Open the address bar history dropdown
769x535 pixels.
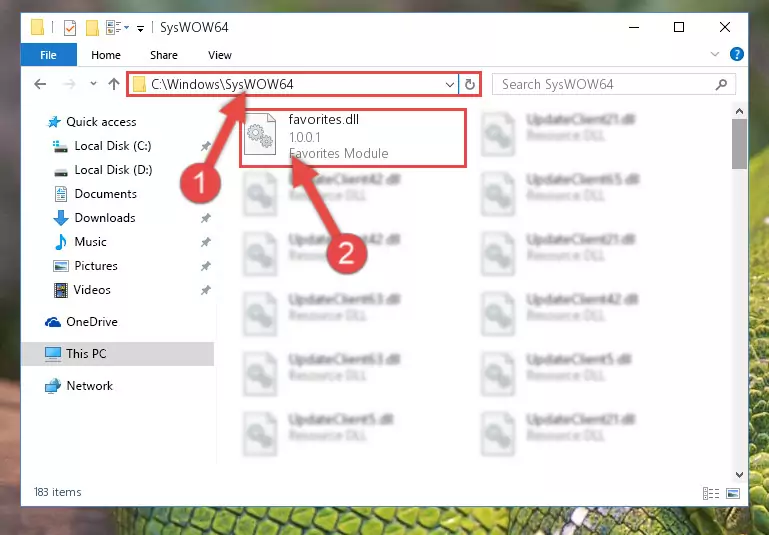coord(449,85)
